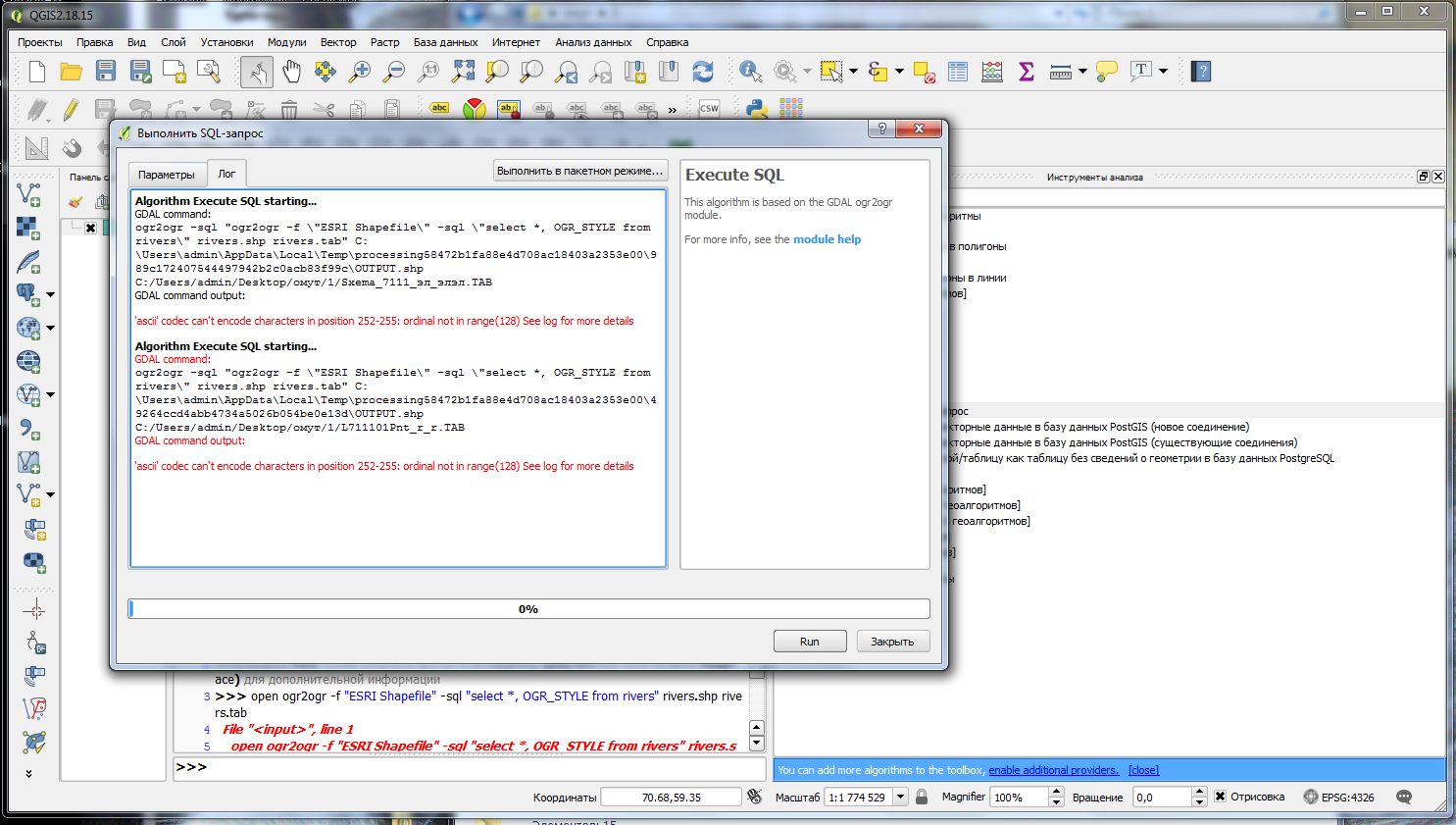Viewport: 1456px width, 825px height.
Task: Open the Python console icon
Action: [757, 109]
